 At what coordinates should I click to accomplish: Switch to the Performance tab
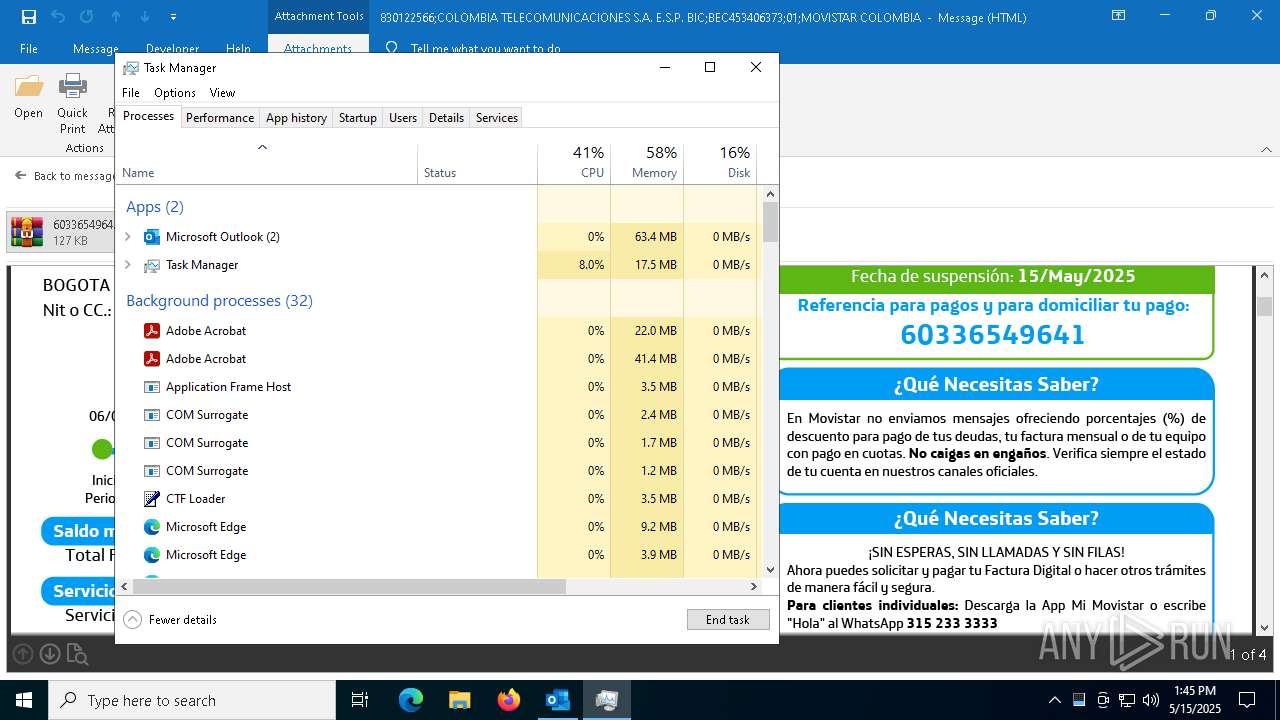[x=220, y=118]
